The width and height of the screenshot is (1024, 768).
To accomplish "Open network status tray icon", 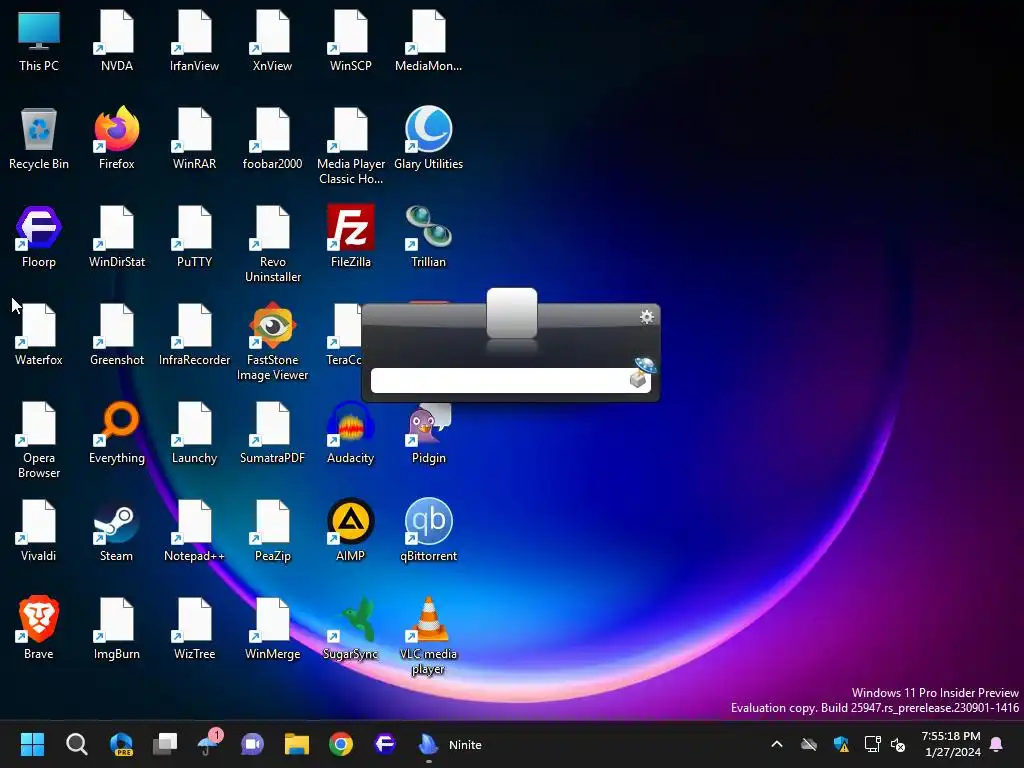I will point(872,744).
